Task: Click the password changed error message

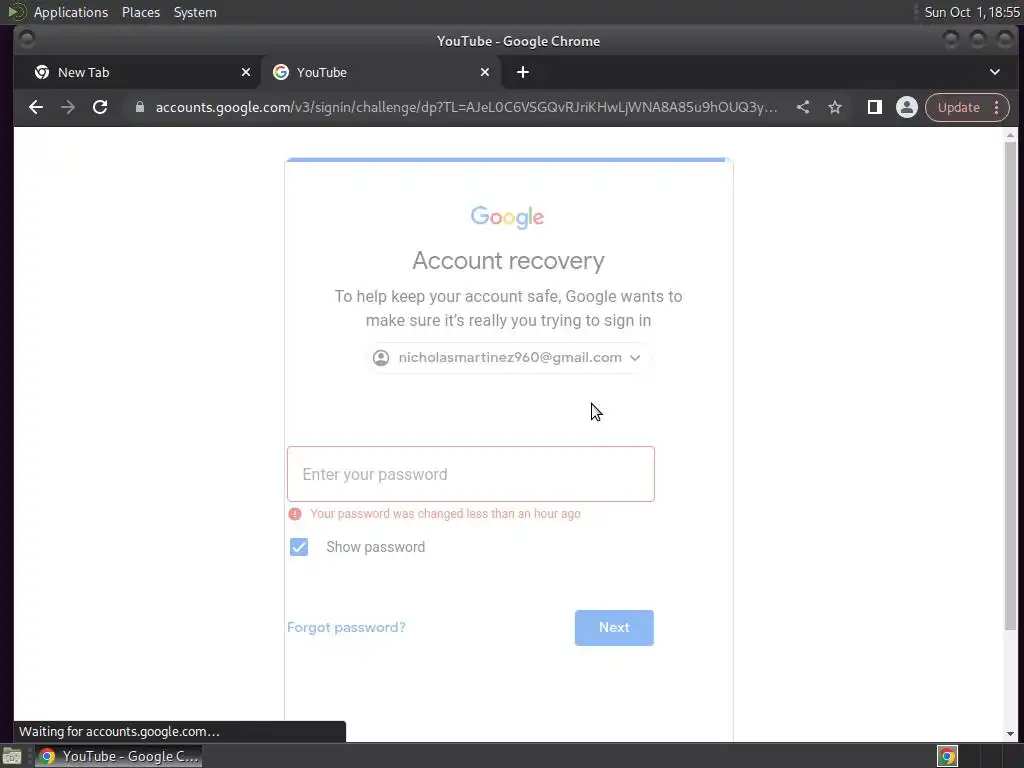Action: (x=445, y=514)
